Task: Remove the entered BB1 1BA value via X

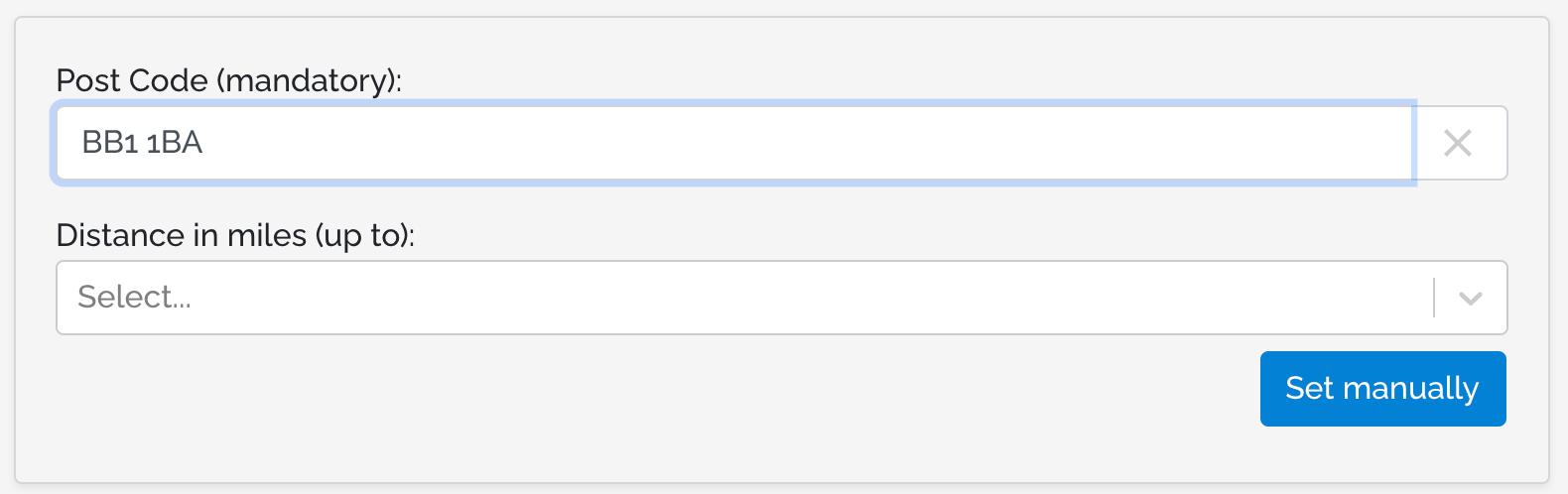Action: 1458,143
